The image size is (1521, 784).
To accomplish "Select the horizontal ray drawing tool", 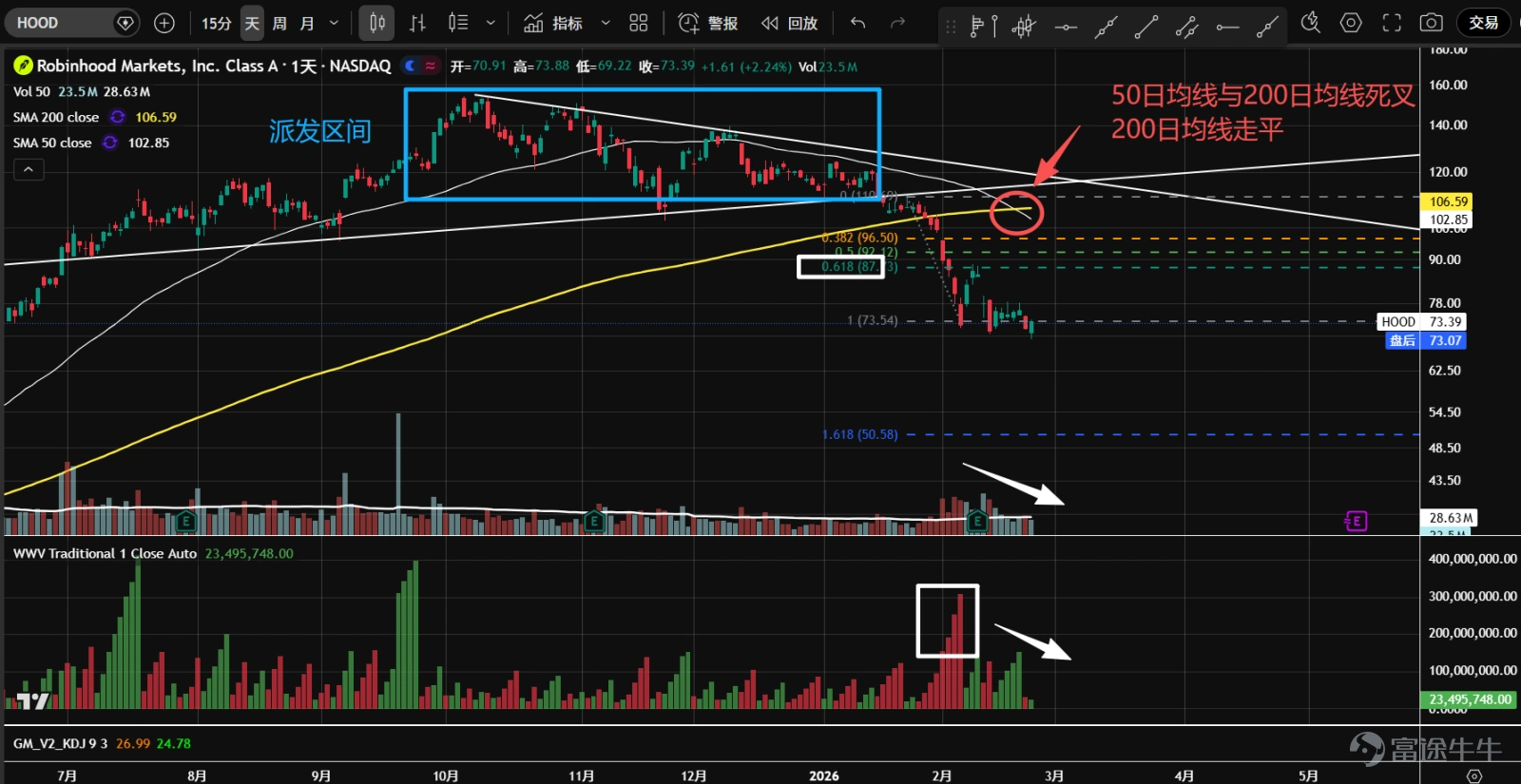I will point(1227,27).
